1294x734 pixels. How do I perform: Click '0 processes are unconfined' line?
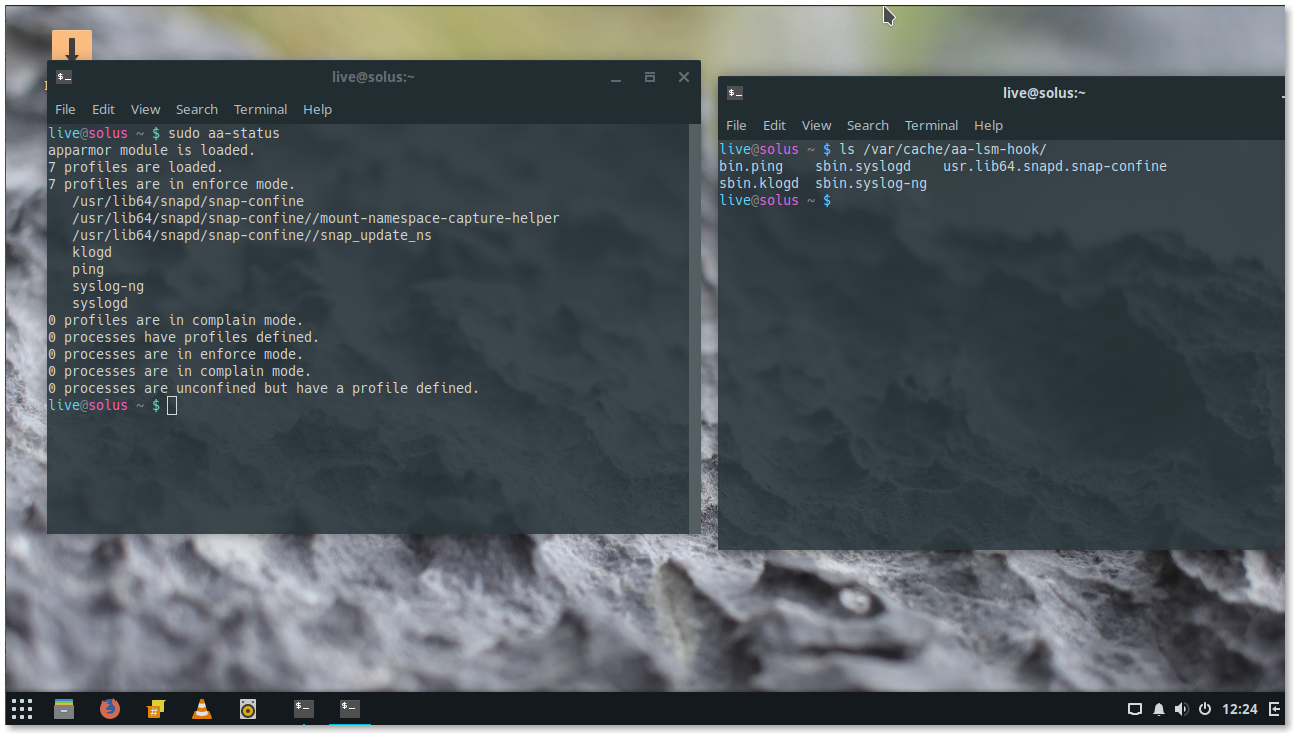264,388
